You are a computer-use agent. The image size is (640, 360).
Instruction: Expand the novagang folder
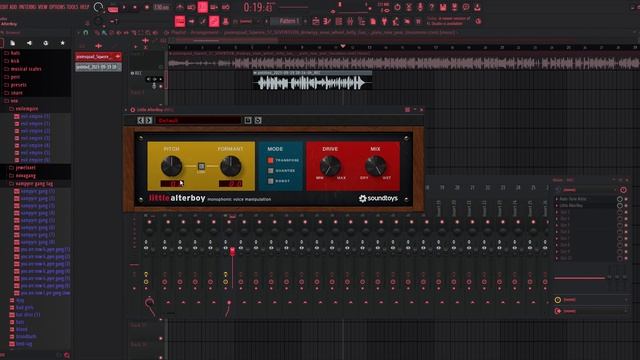click(22, 176)
